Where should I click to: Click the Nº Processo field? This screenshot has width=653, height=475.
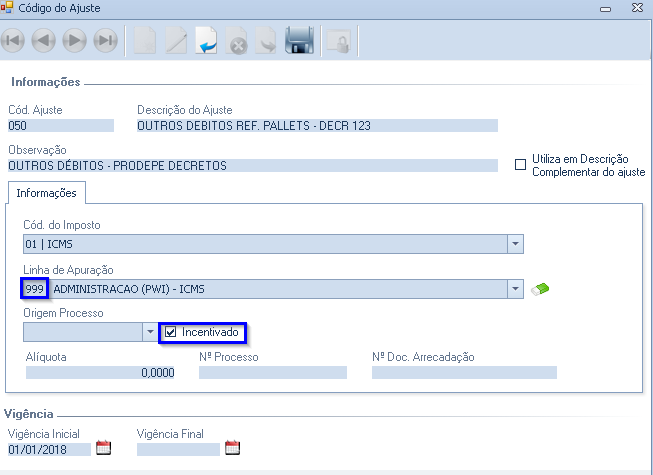tap(273, 373)
